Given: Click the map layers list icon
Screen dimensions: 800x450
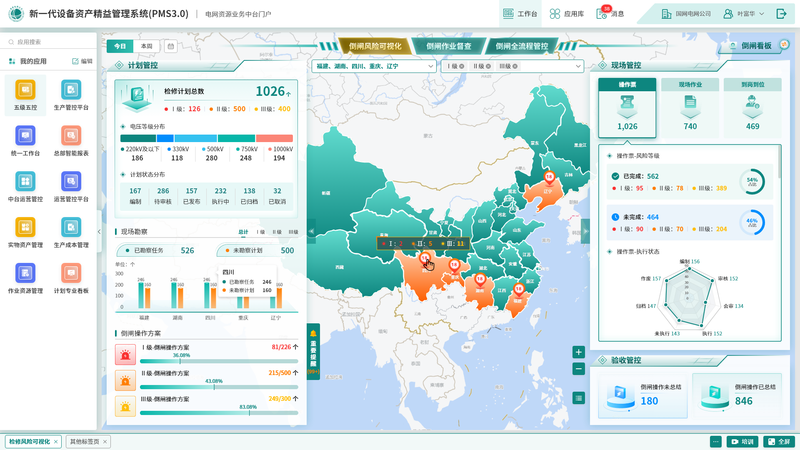Looking at the screenshot, I should click(579, 397).
